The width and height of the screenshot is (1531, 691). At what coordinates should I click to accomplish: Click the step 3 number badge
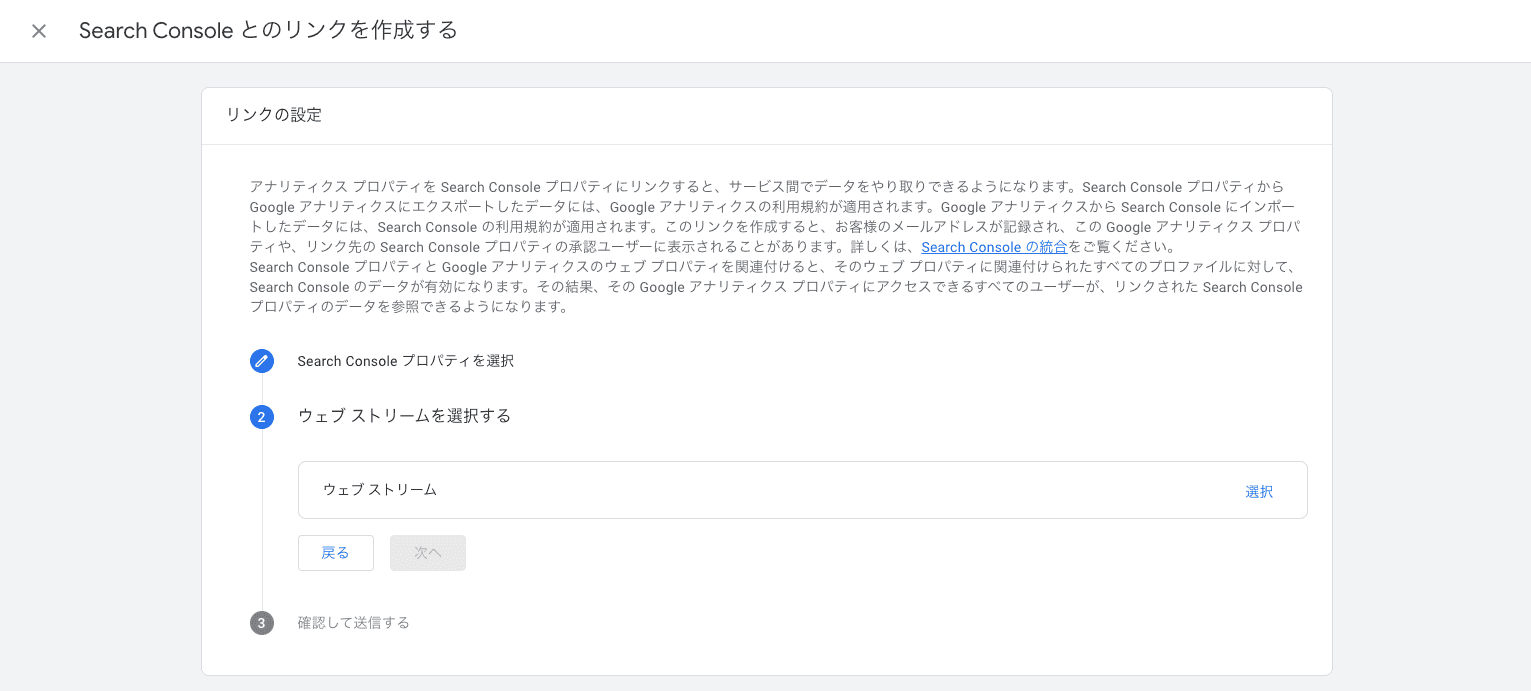point(262,623)
